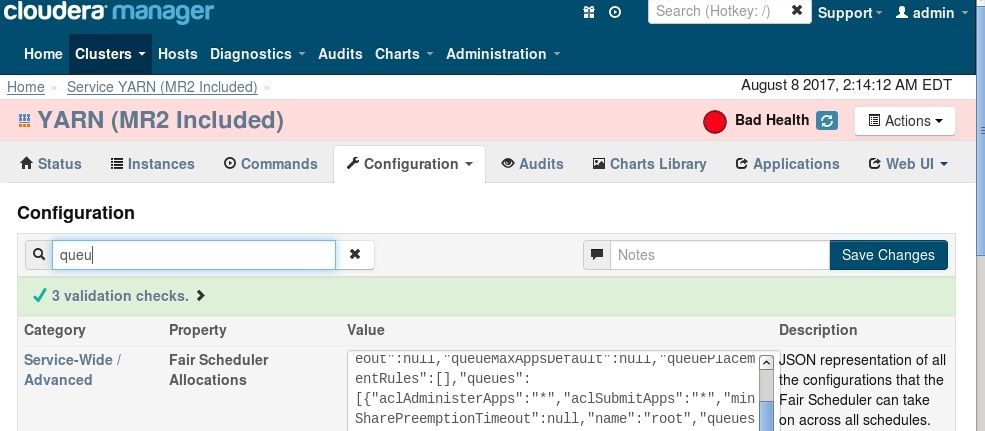Click into the Notes input field

tap(720, 255)
